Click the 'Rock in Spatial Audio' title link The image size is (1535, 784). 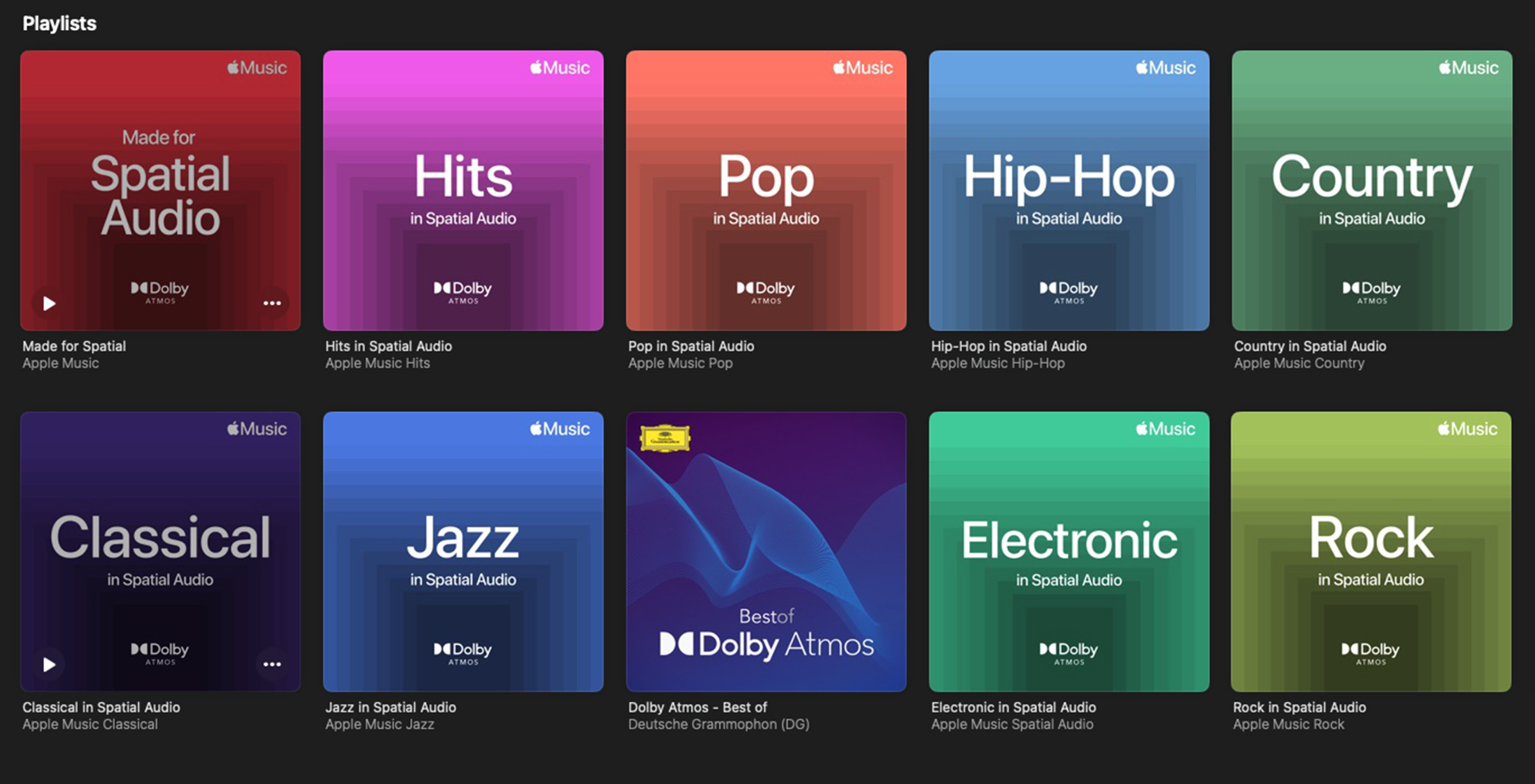pos(1299,707)
